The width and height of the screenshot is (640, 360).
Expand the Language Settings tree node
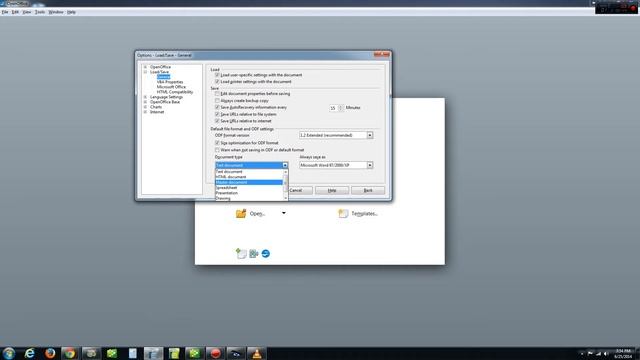coord(145,97)
